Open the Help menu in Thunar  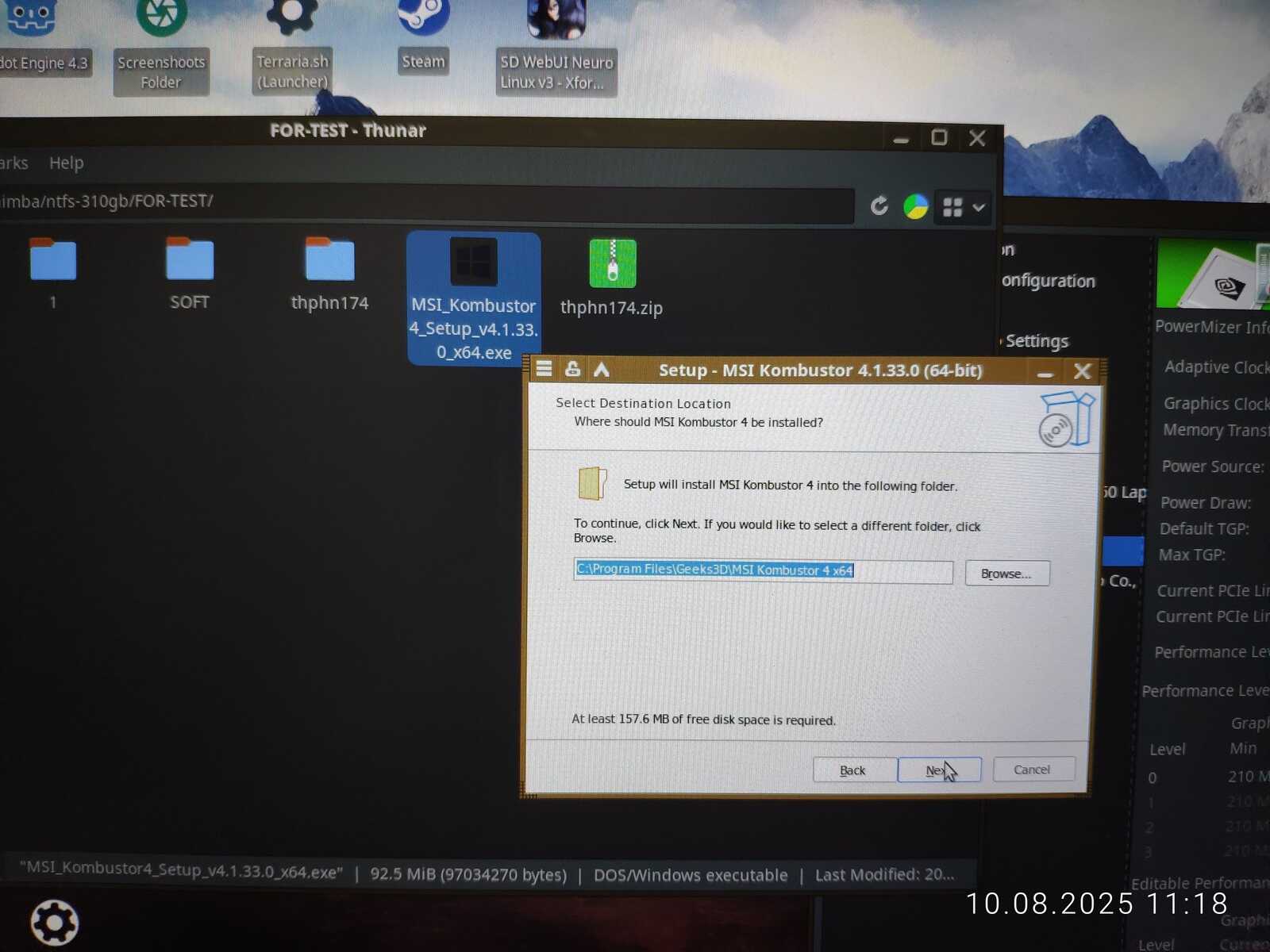tap(66, 163)
